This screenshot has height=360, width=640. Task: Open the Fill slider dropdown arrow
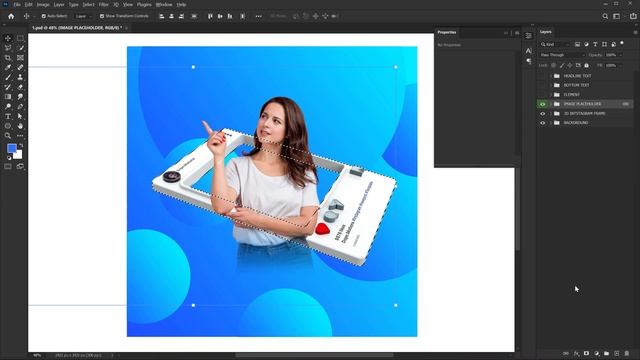click(621, 65)
